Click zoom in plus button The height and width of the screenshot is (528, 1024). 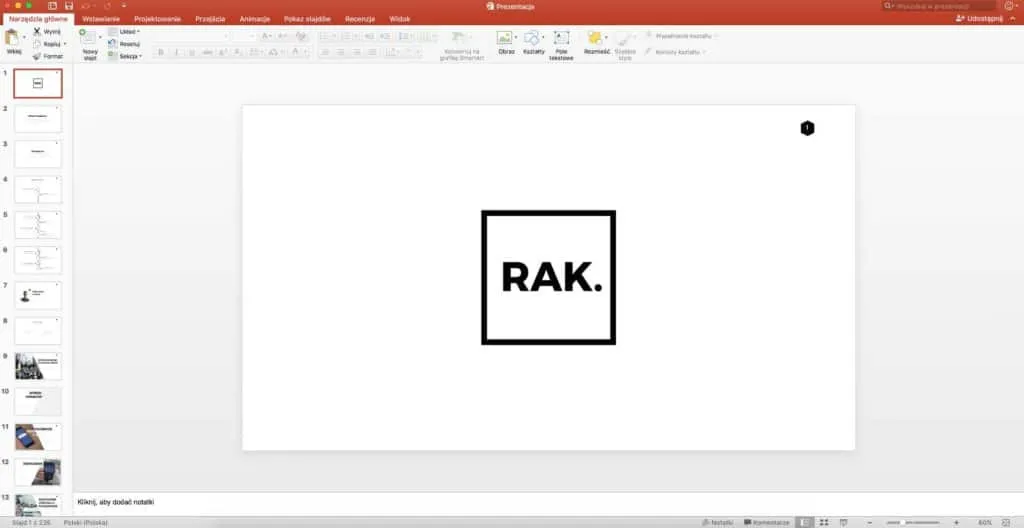click(956, 523)
